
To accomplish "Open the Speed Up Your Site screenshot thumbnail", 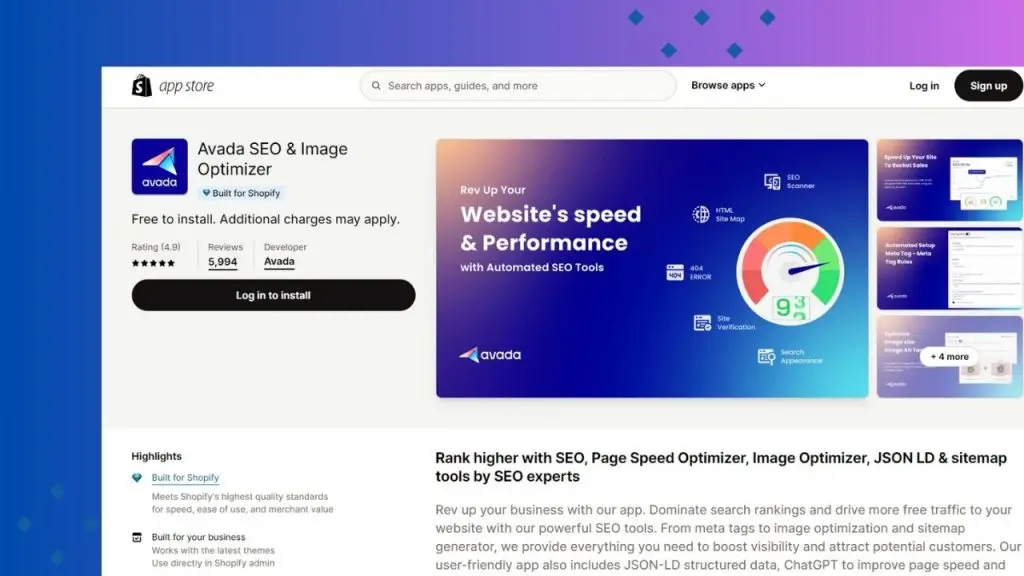I will (x=950, y=180).
